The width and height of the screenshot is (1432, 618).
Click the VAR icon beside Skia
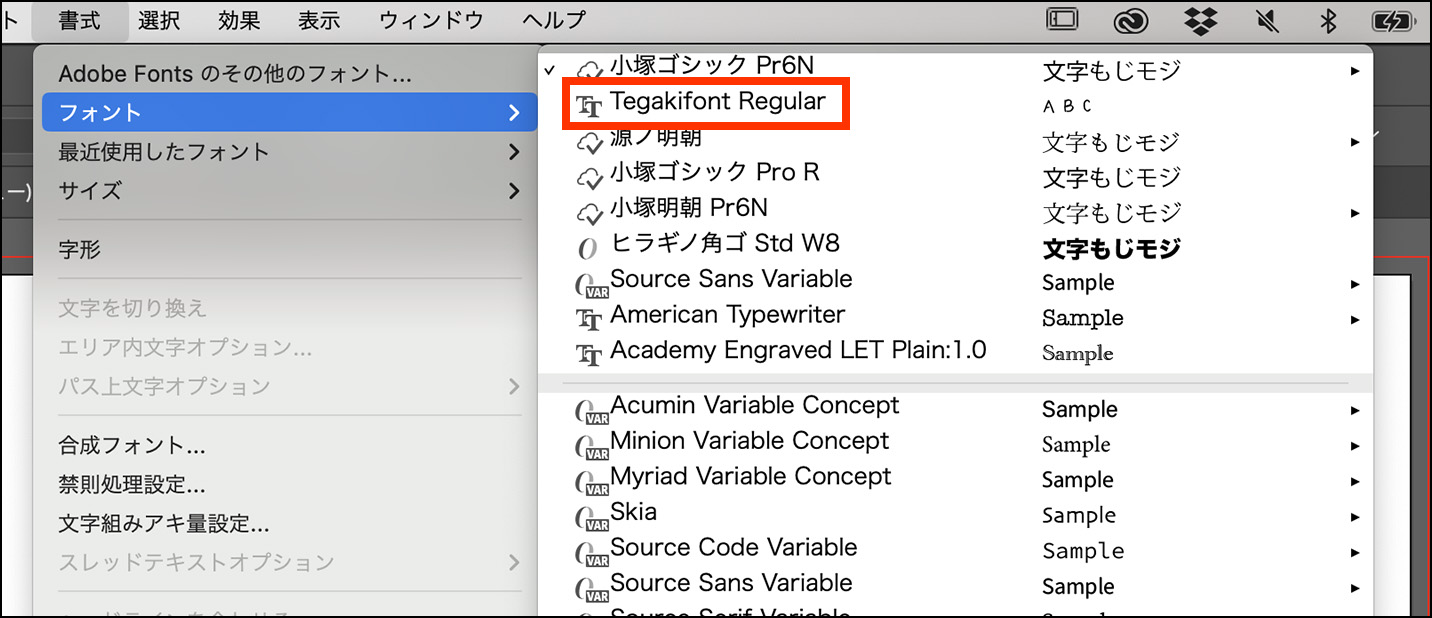tap(591, 517)
